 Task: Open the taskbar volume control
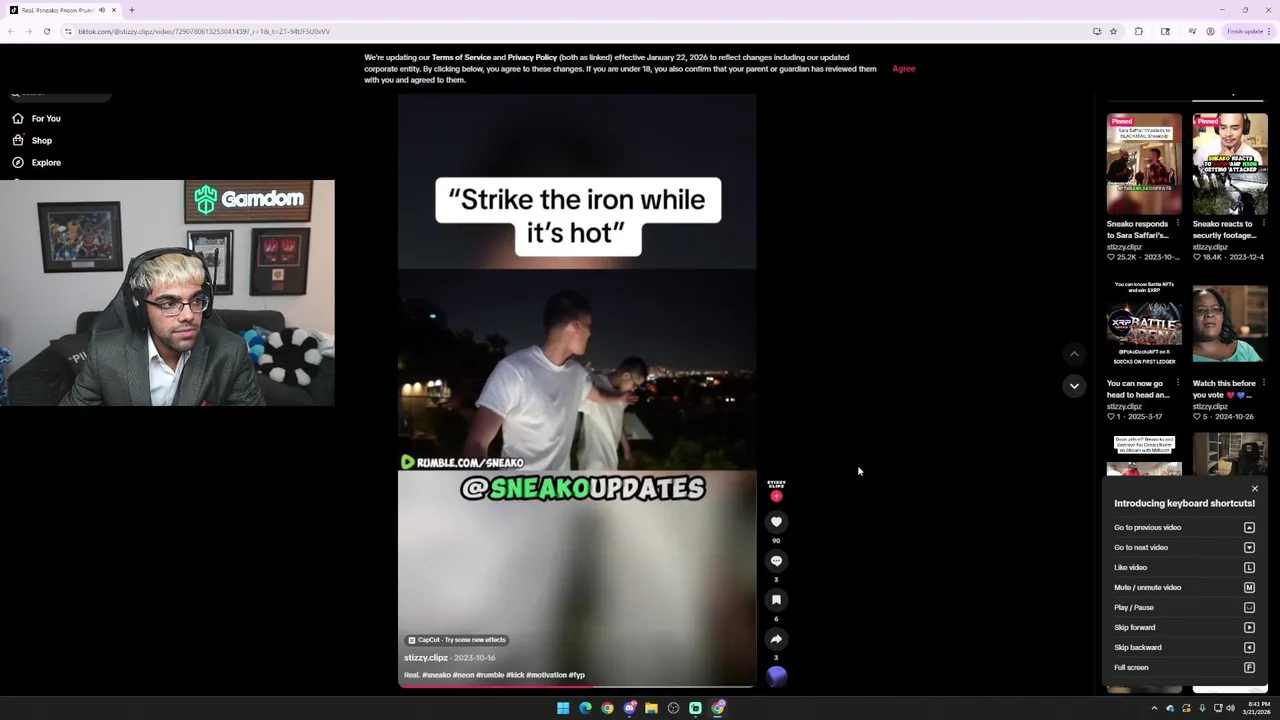[x=1230, y=708]
